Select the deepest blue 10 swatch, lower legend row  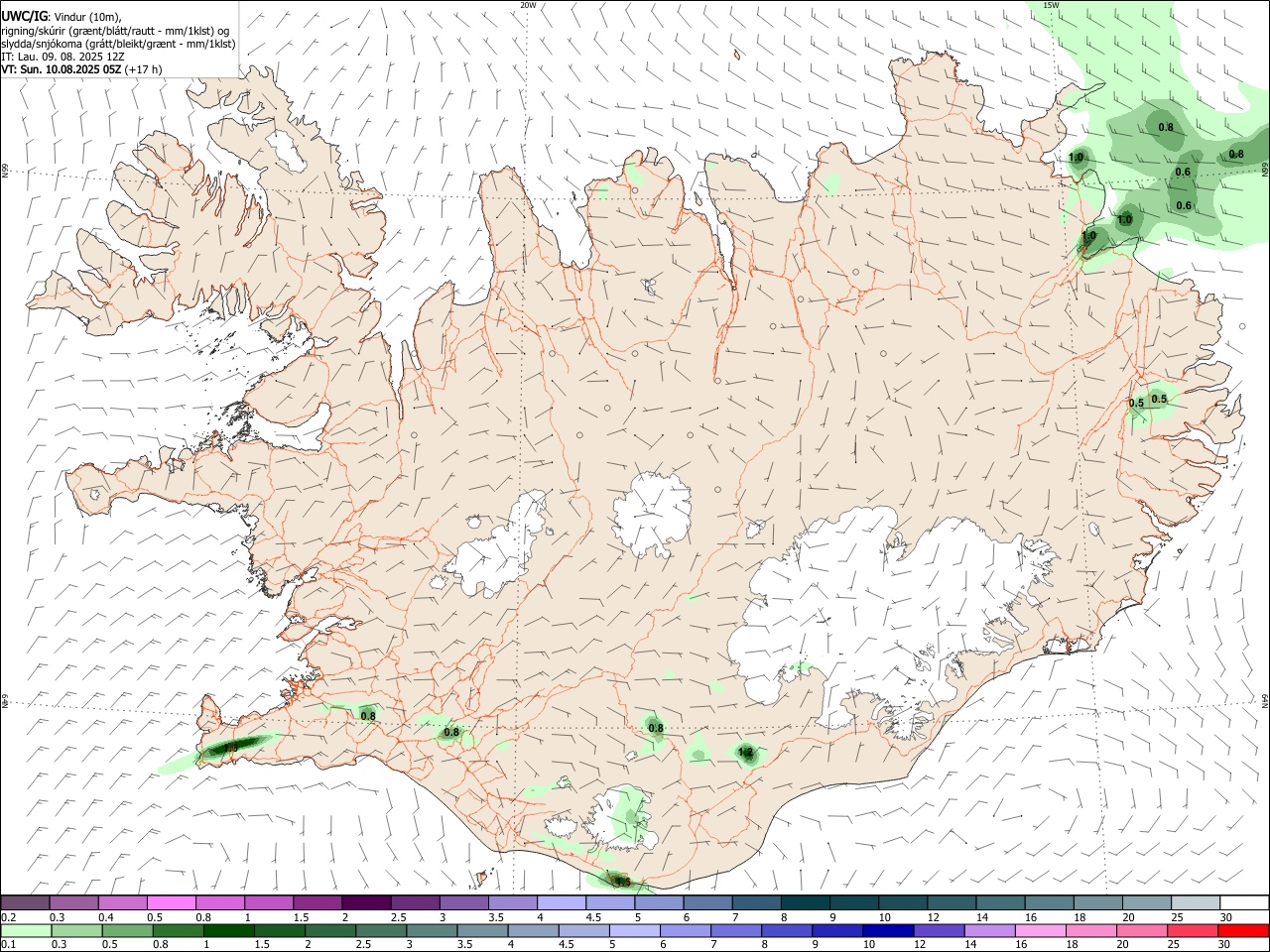click(887, 930)
